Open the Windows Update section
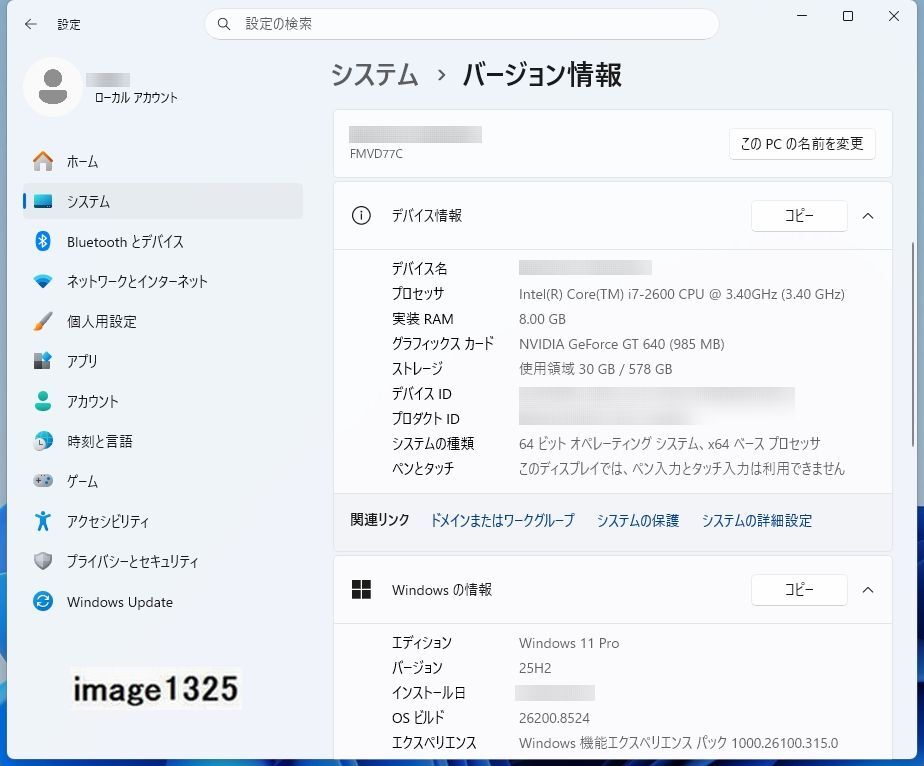Screen dimensions: 924x766 point(163,602)
